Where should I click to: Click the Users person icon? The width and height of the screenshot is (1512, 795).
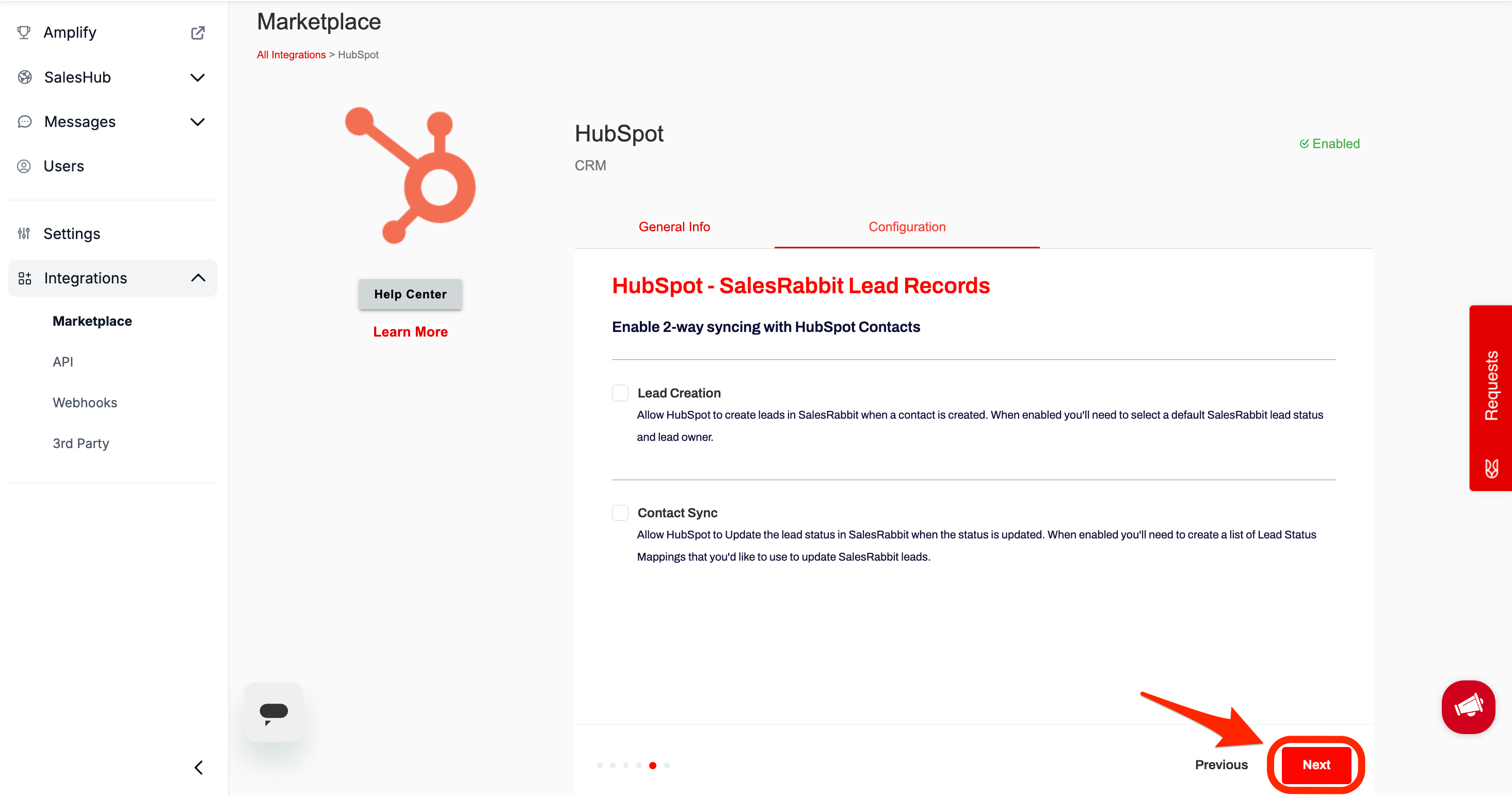coord(23,166)
